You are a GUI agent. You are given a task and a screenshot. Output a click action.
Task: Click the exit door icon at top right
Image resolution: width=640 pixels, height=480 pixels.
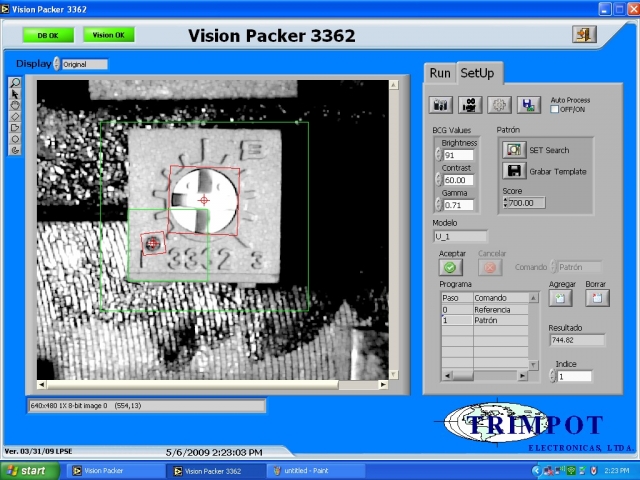584,34
